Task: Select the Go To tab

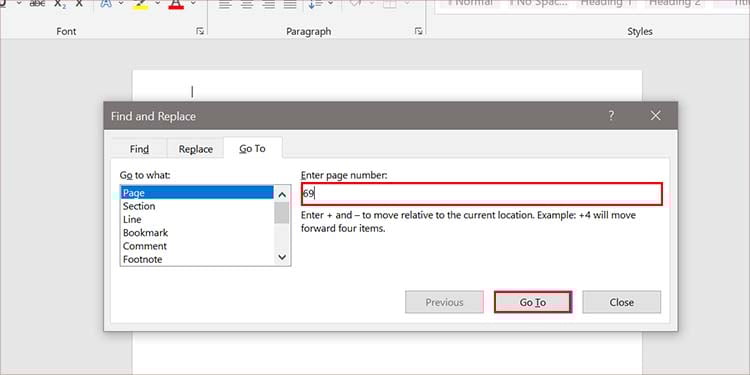Action: click(x=253, y=148)
